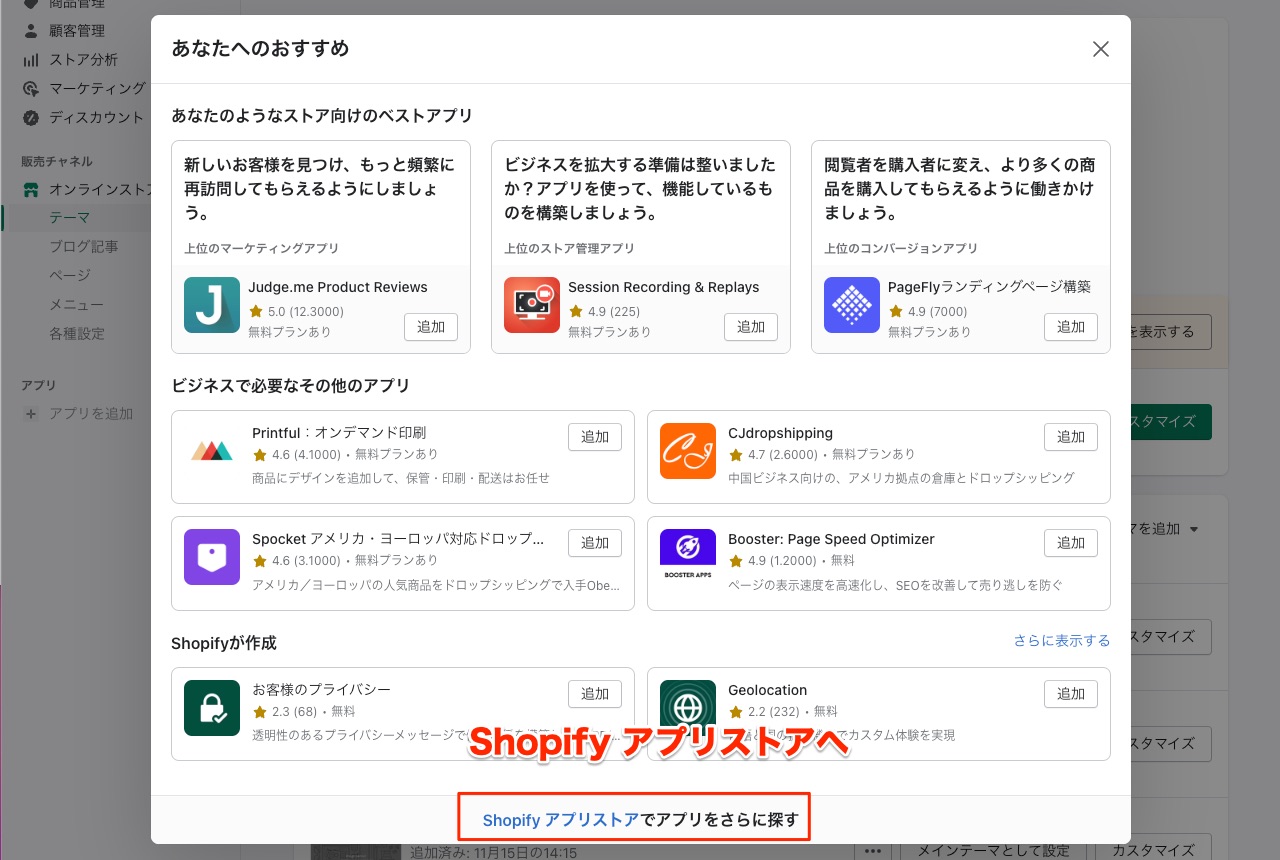Open the Geolocation app title
Image resolution: width=1280 pixels, height=860 pixels.
768,690
